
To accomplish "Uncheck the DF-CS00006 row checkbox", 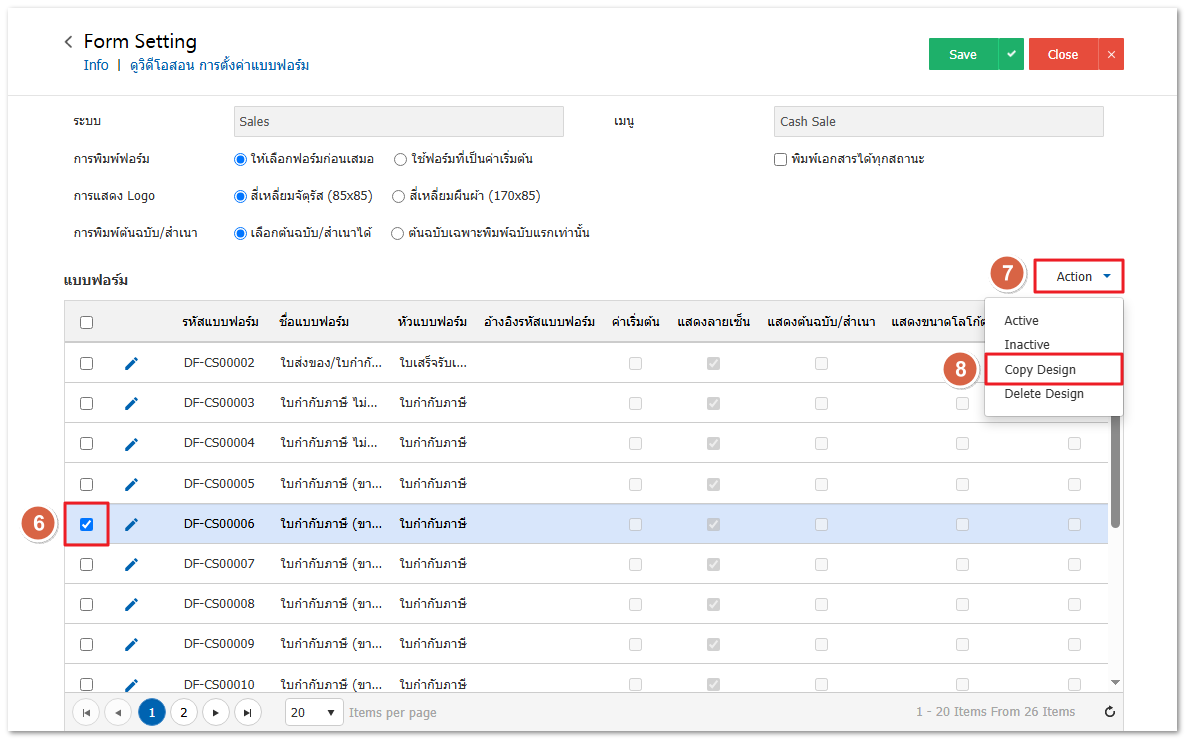I will tap(86, 524).
